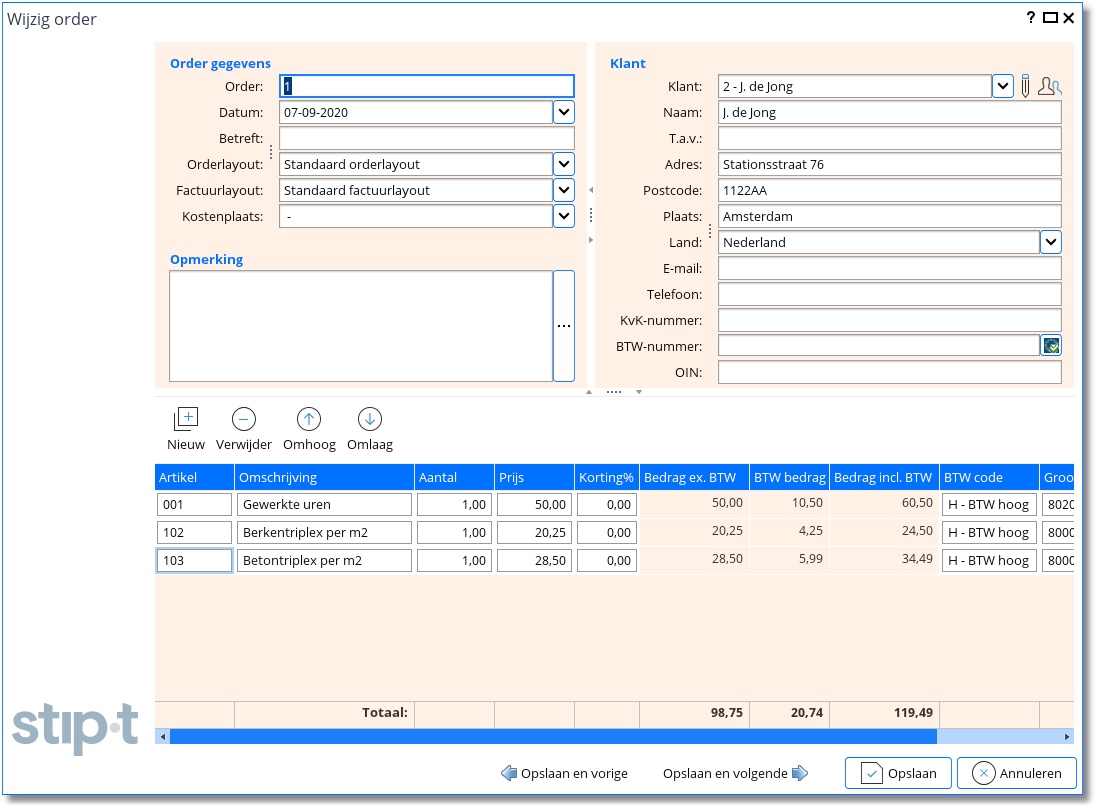The height and width of the screenshot is (809, 1097).
Task: Move the line up with Omhoog
Action: pos(309,420)
